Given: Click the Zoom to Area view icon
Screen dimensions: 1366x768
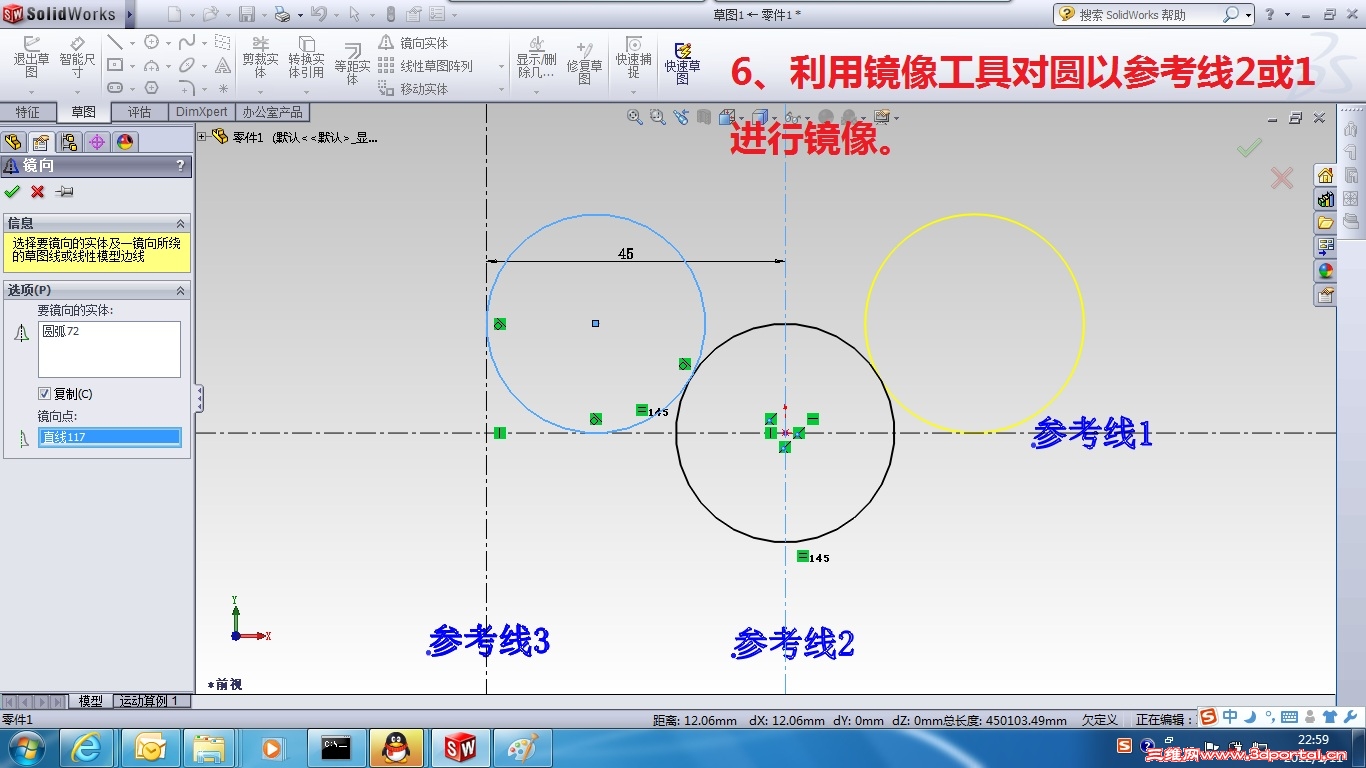Looking at the screenshot, I should coord(657,117).
